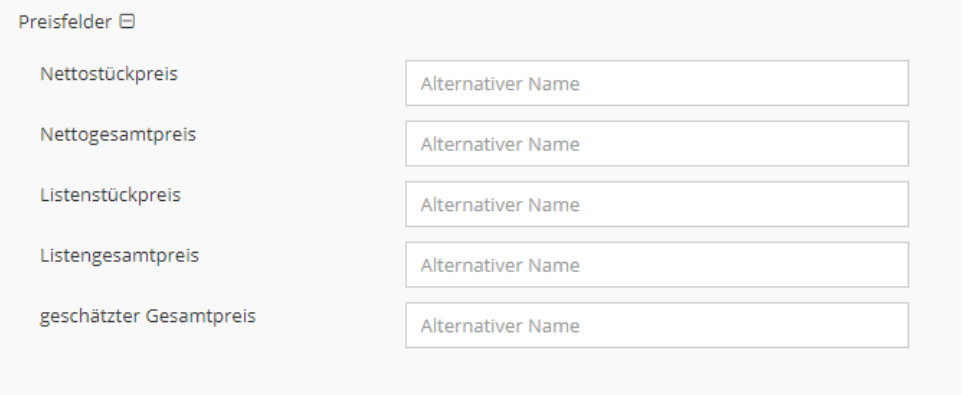Select the geschätzter Gesamtpreis label
Viewport: 966px width, 395px height.
(148, 316)
